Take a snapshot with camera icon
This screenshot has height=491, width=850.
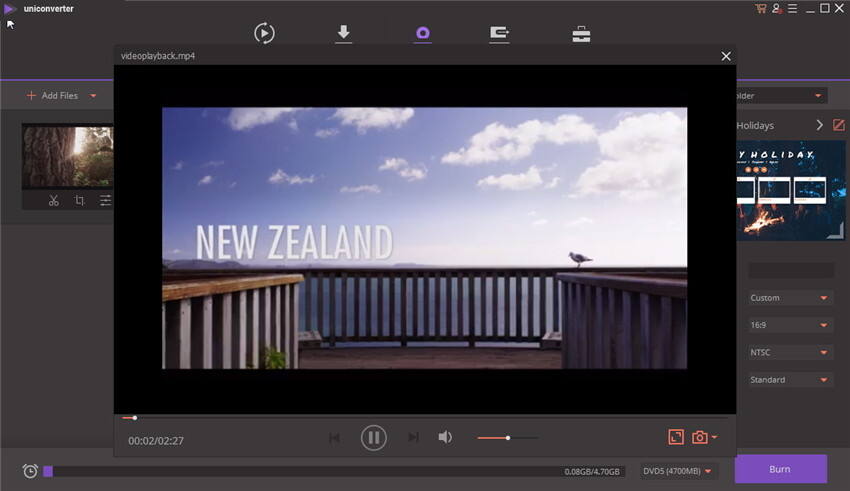[x=700, y=437]
